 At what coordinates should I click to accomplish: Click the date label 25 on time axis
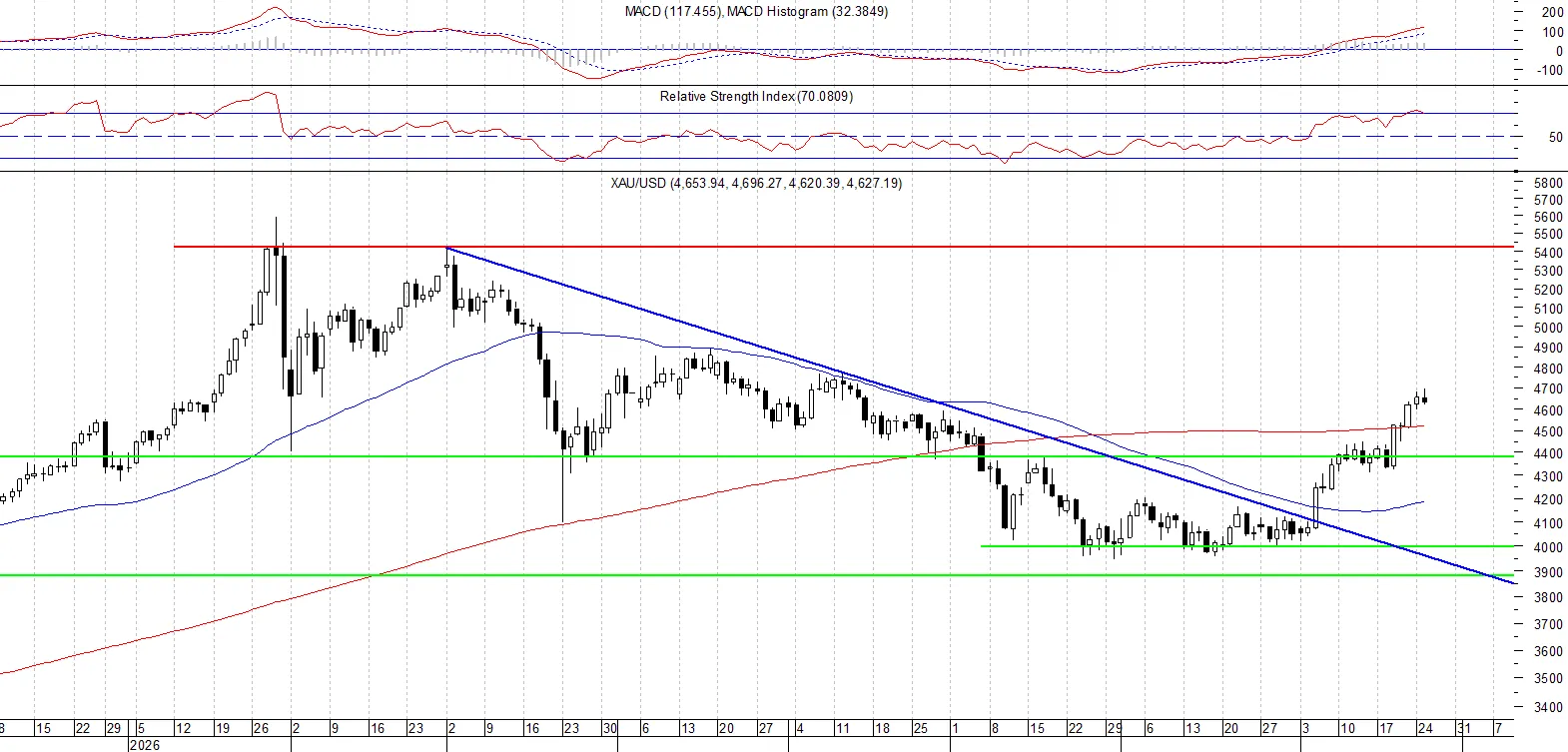(921, 729)
